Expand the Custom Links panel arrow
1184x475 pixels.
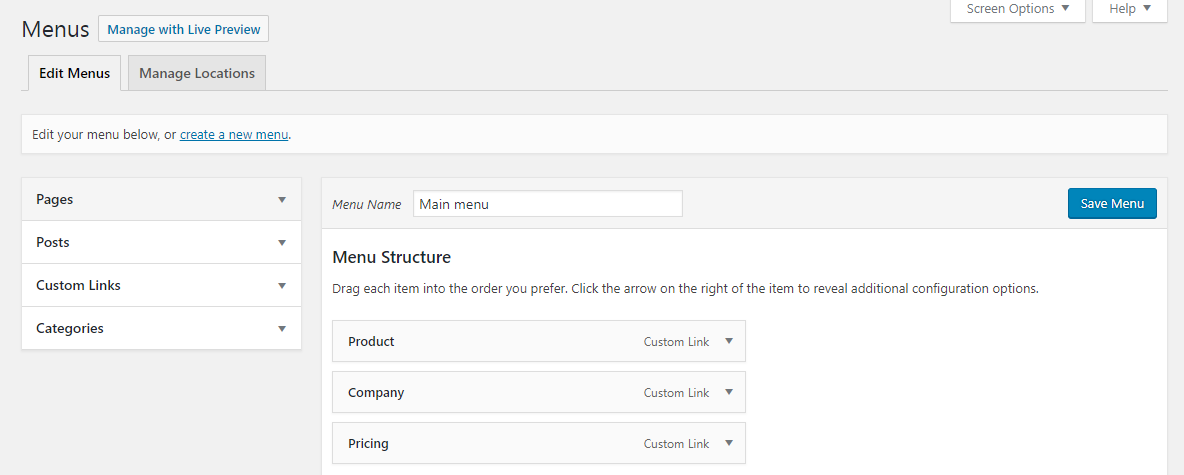[x=282, y=286]
